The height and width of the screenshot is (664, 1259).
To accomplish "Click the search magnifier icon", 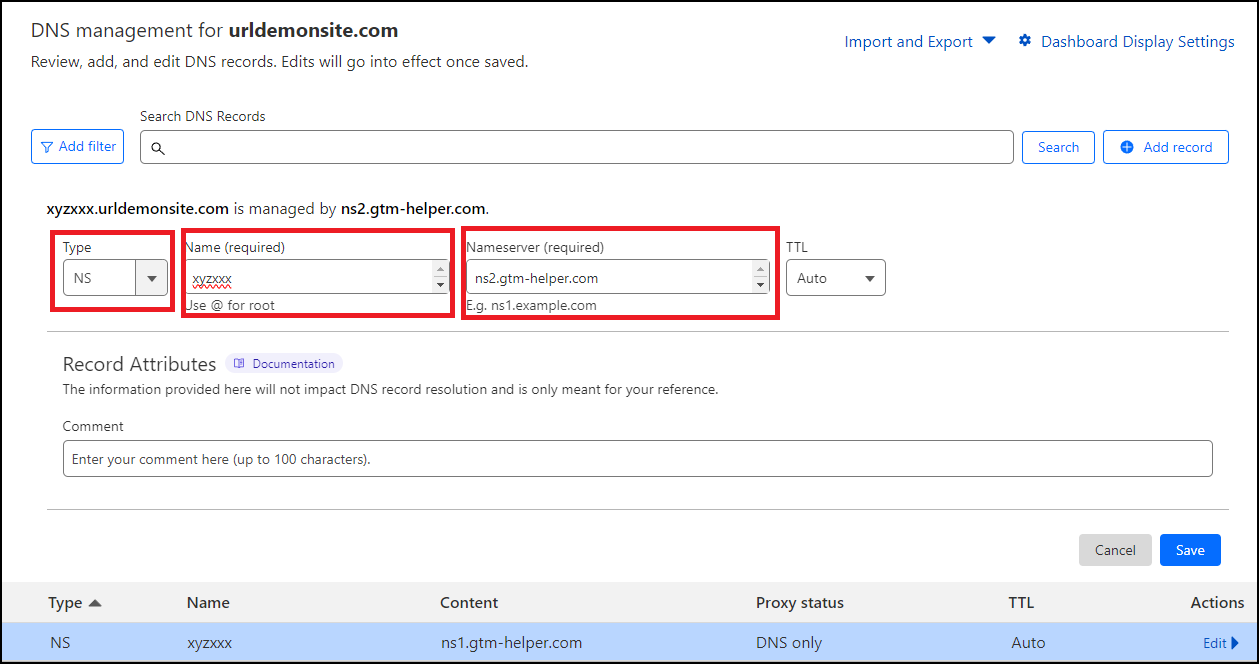I will click(x=157, y=148).
